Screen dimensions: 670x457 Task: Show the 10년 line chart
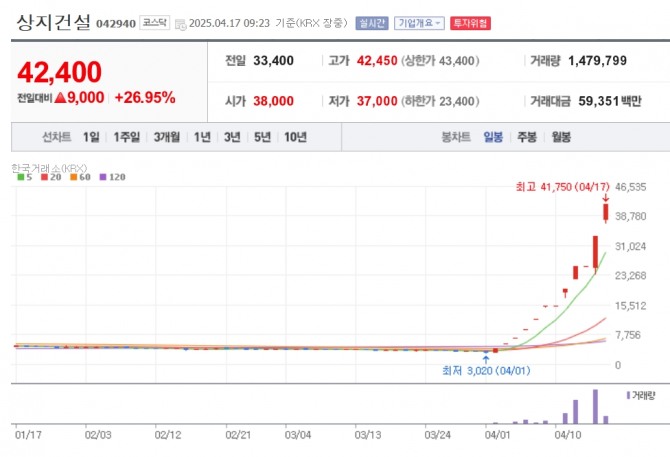(x=295, y=137)
